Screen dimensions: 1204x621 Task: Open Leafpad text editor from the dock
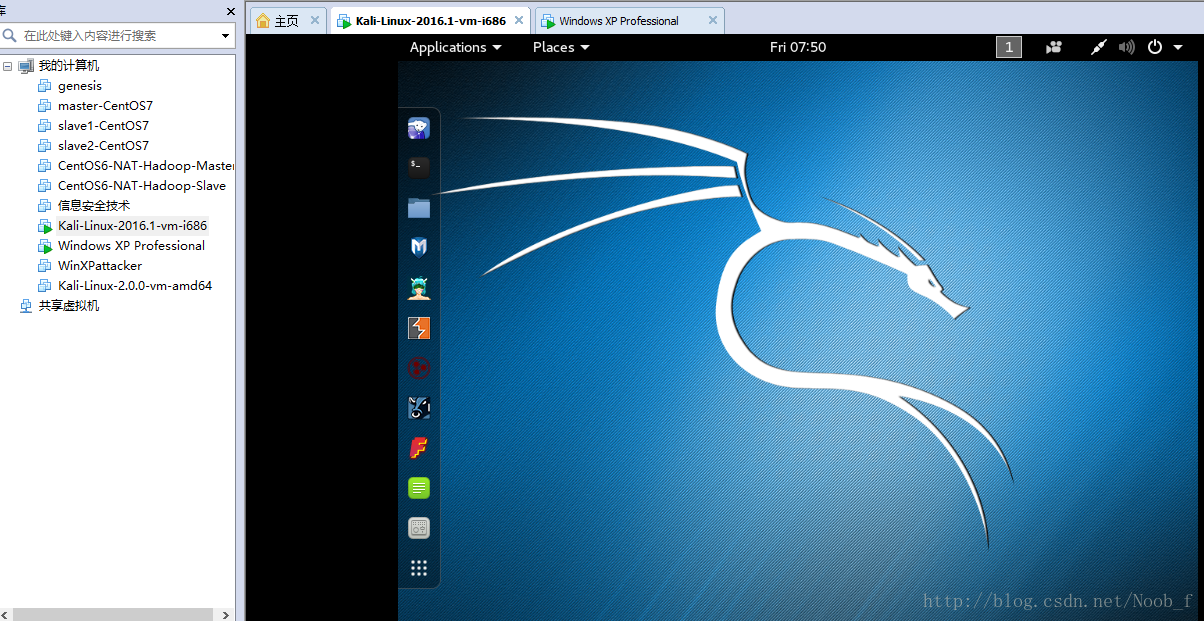click(x=419, y=488)
